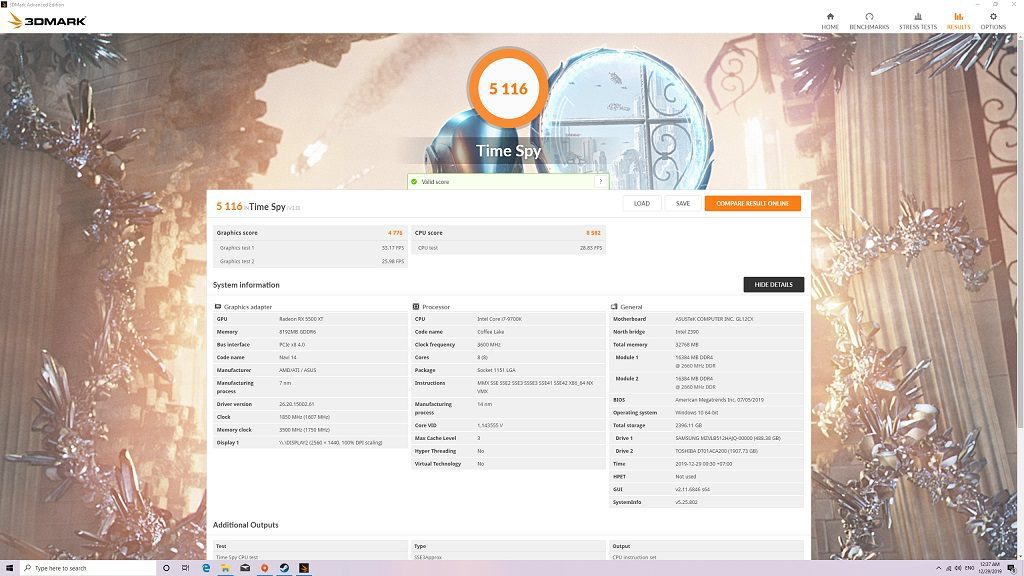This screenshot has width=1024, height=576.
Task: Click the System information heading
Action: click(246, 285)
